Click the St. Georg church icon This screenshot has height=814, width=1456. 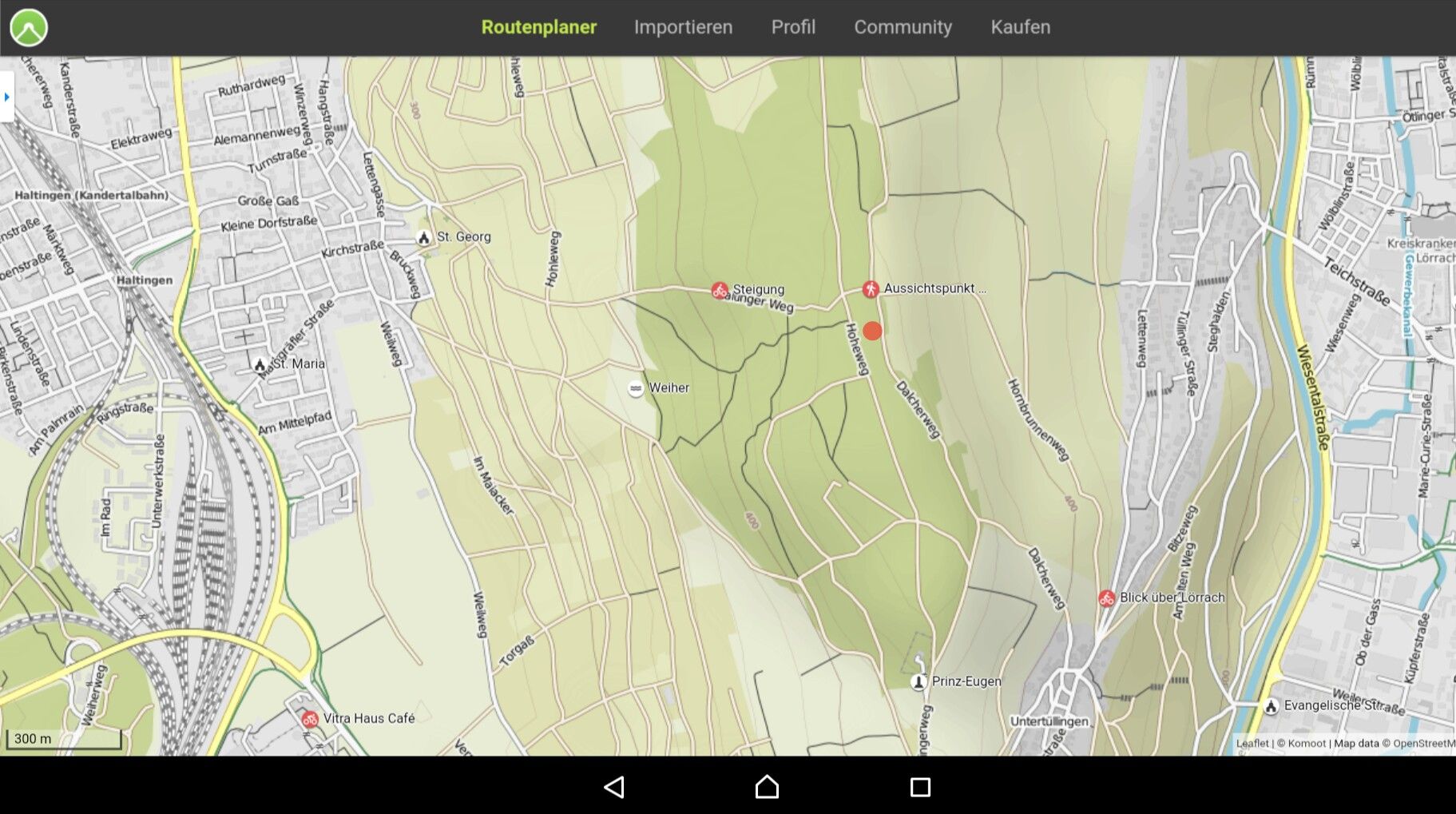424,237
